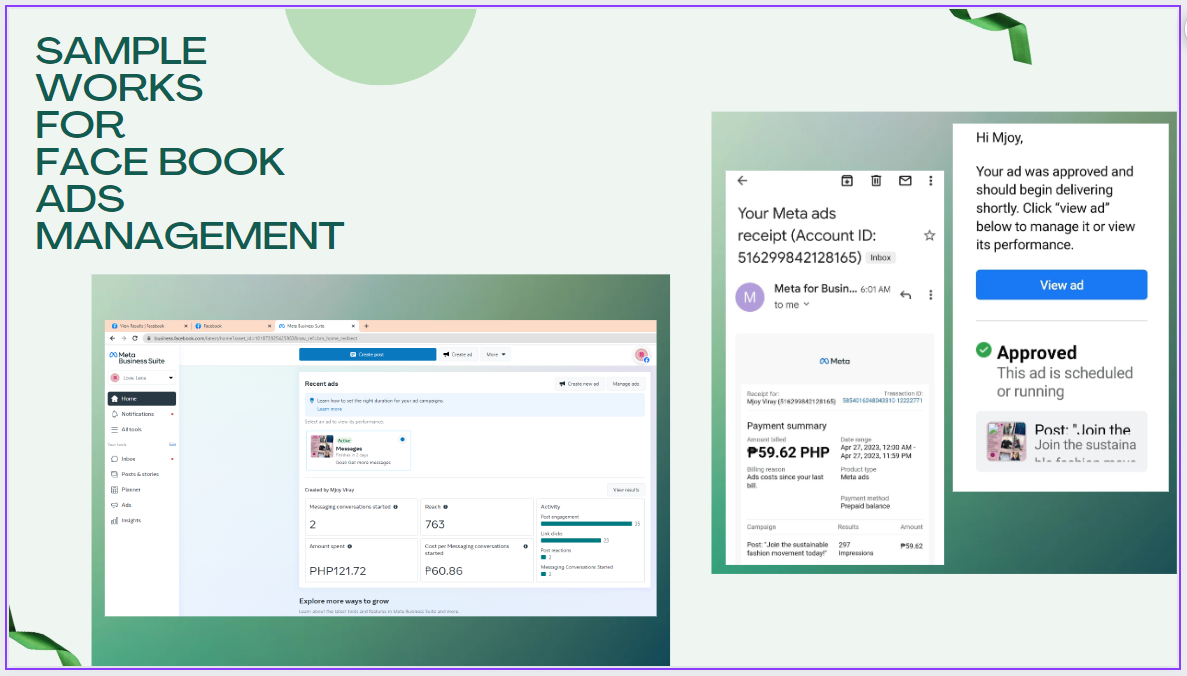Click the mark-as-unread envelope icon

(x=905, y=180)
